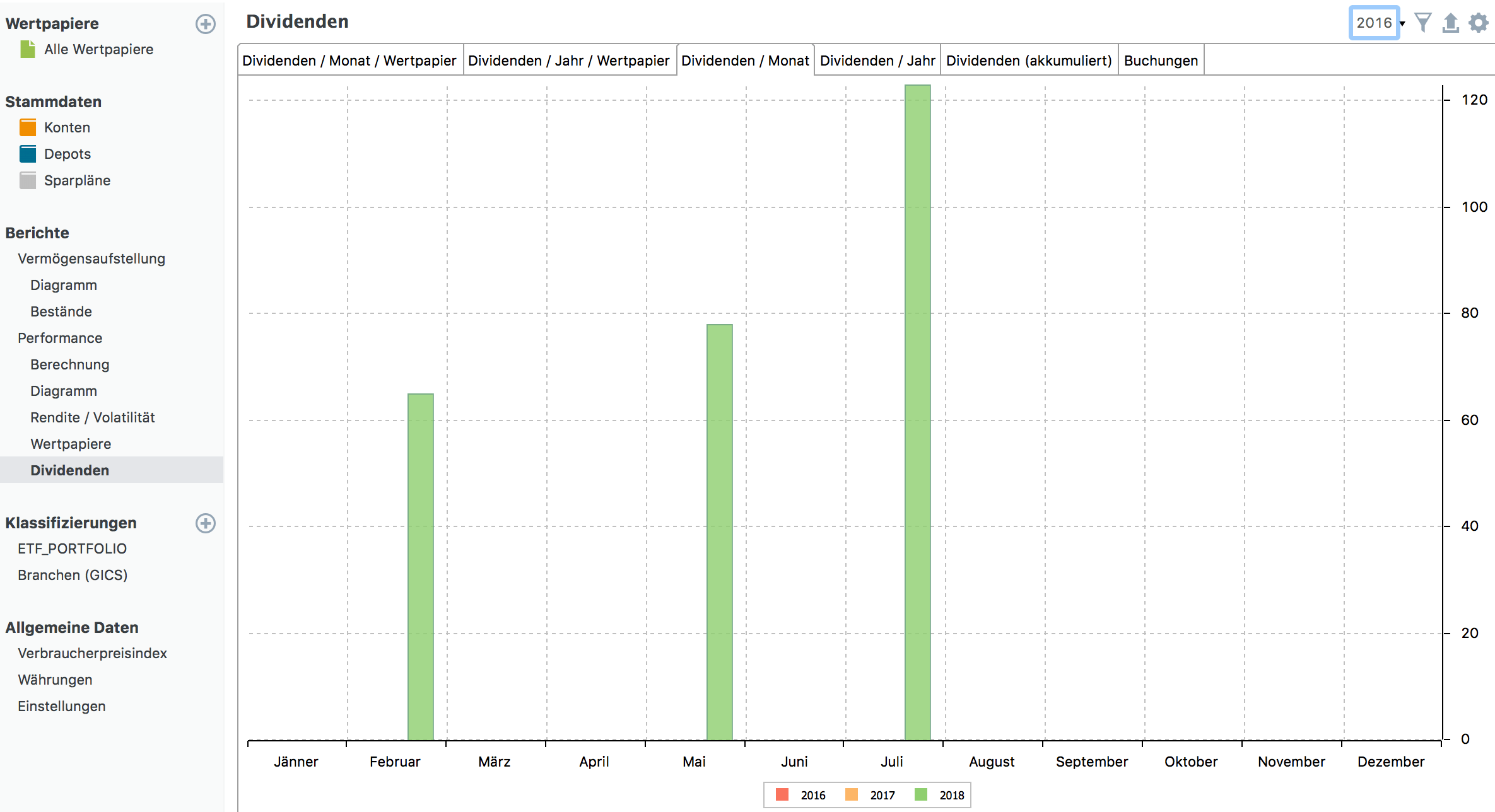
Task: Click the green 2018 legend swatch
Action: click(x=921, y=794)
